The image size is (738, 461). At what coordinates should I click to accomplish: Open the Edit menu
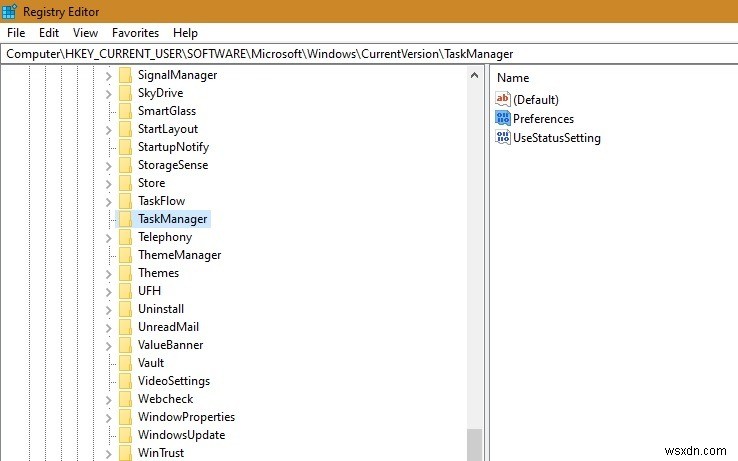tap(49, 33)
